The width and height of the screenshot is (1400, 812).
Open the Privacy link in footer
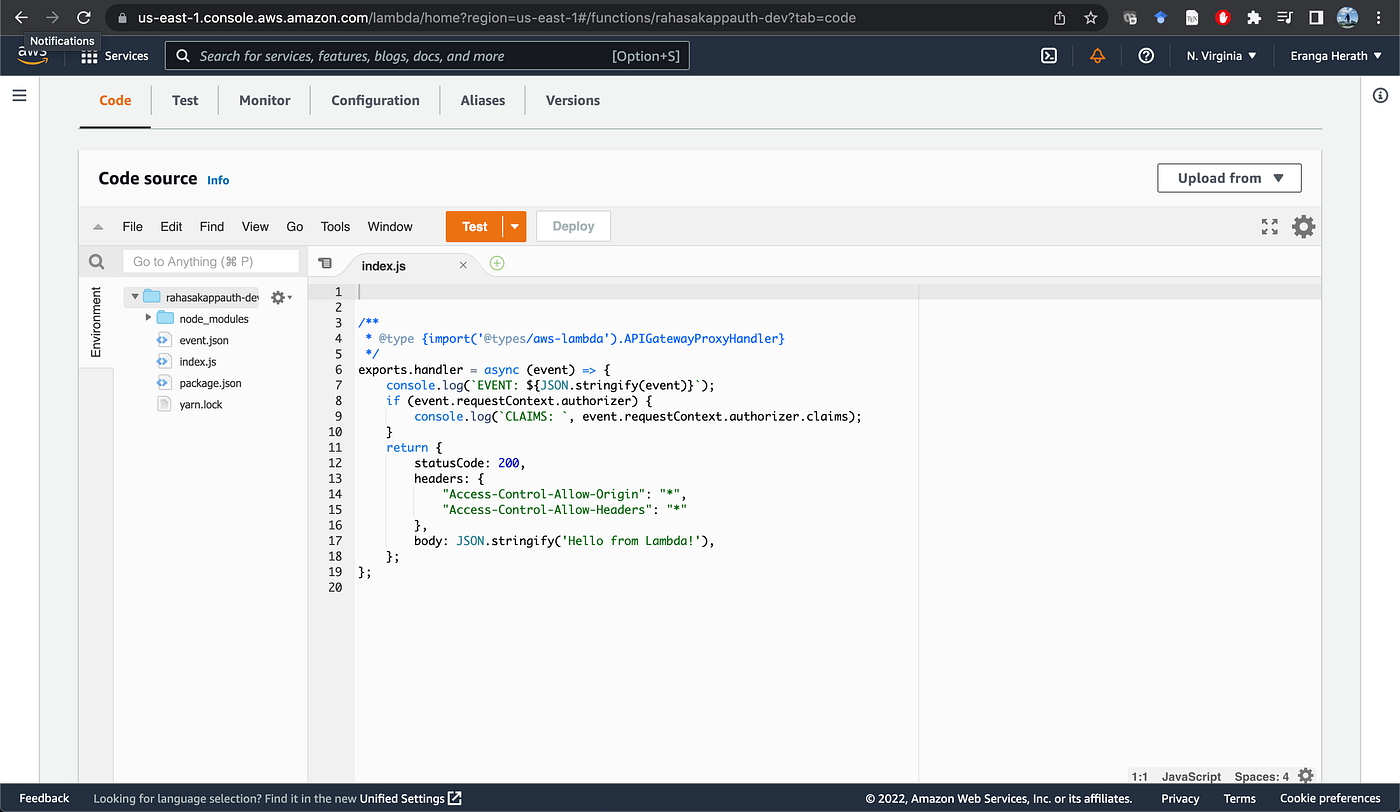coord(1180,798)
